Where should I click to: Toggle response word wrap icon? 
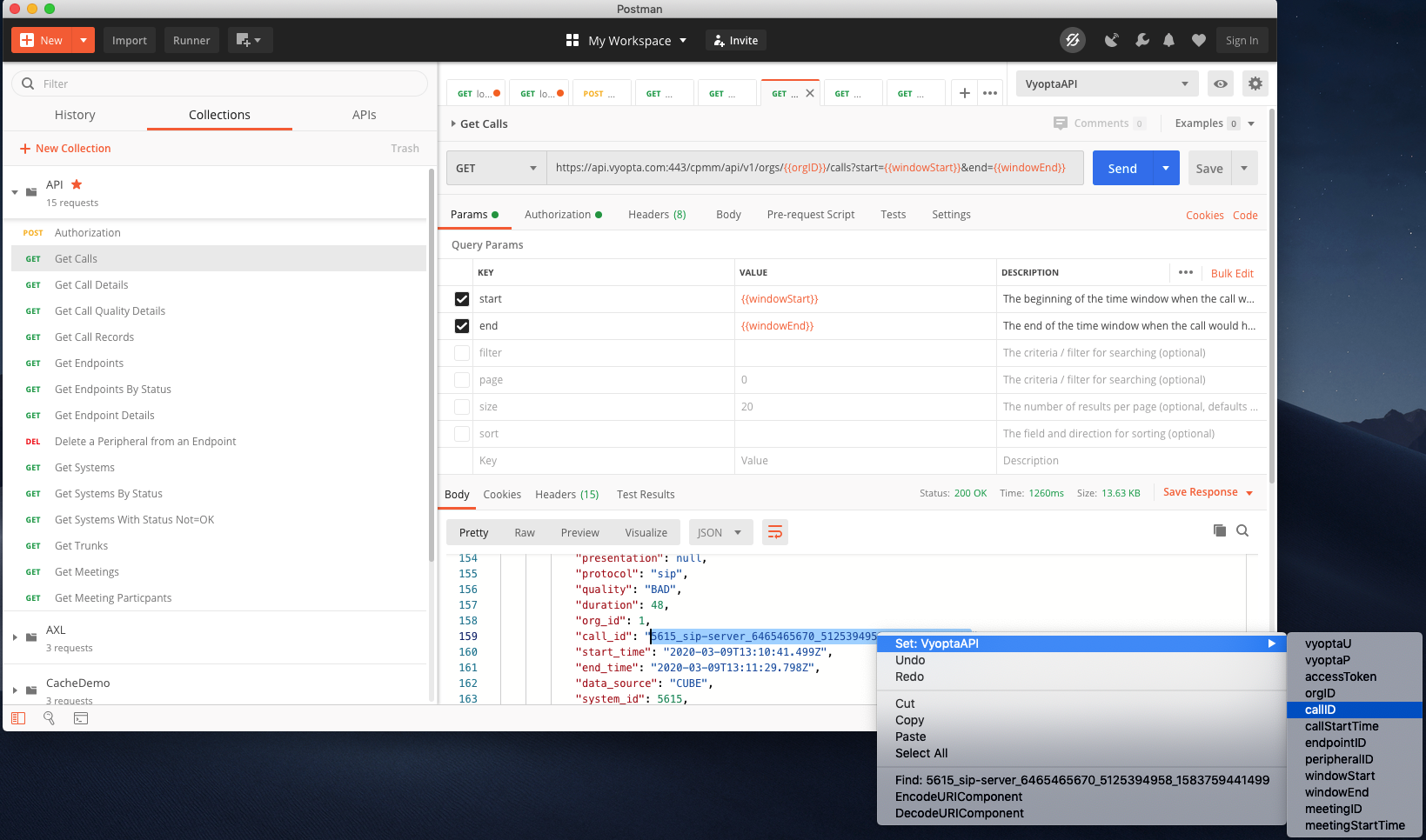[774, 532]
